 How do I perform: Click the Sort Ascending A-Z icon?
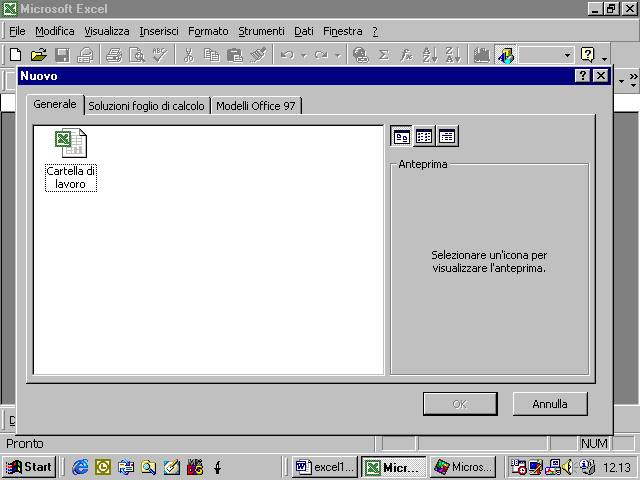click(430, 55)
